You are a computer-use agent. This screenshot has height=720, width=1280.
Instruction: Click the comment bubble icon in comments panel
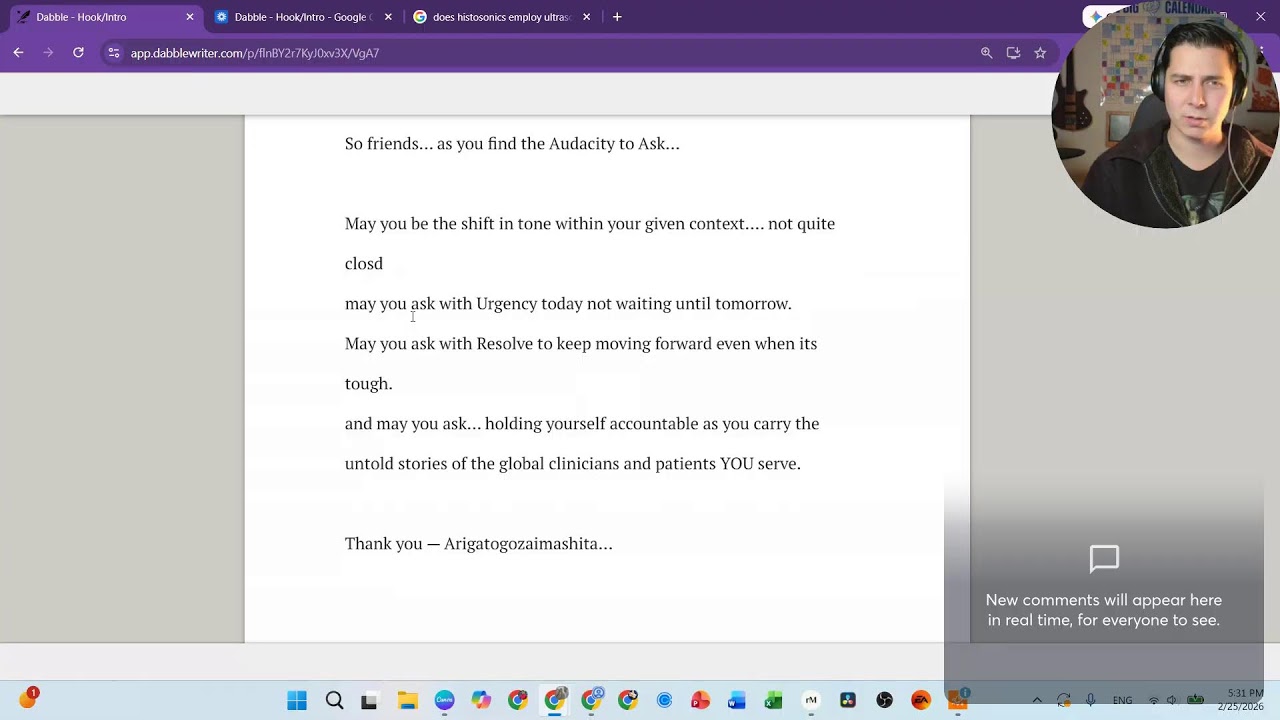click(x=1104, y=559)
